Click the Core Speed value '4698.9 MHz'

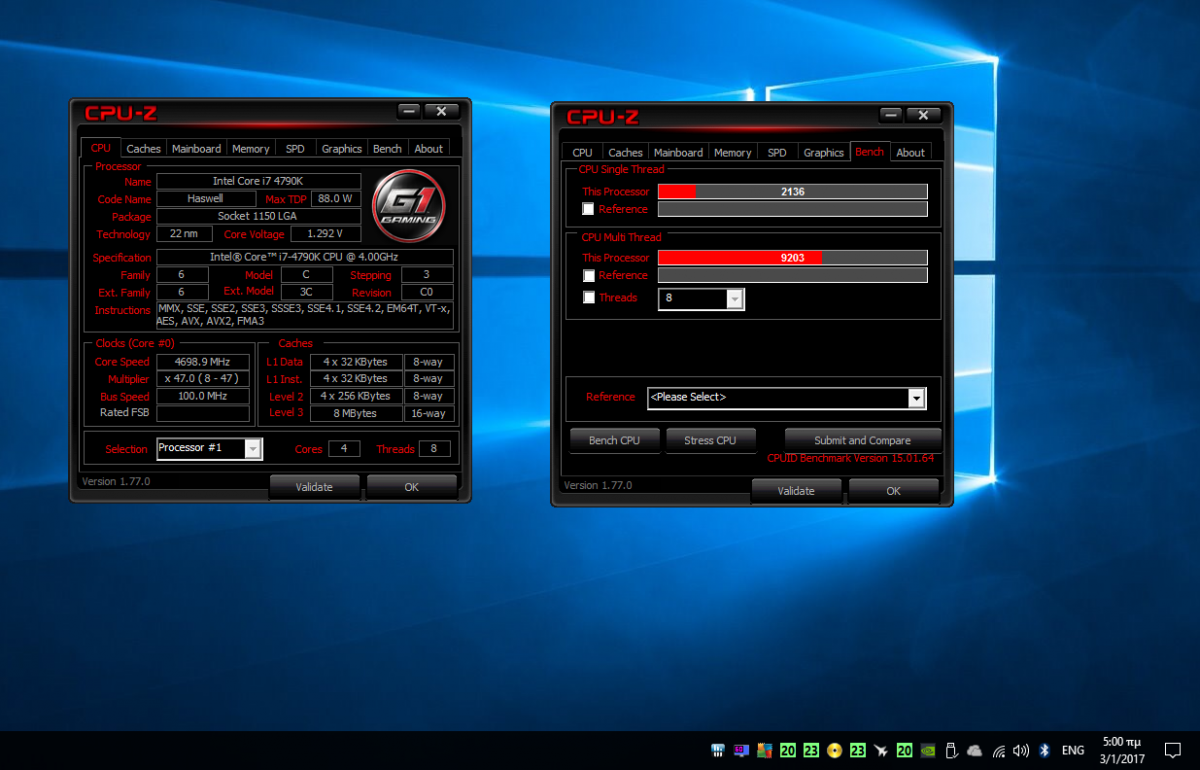(x=203, y=362)
